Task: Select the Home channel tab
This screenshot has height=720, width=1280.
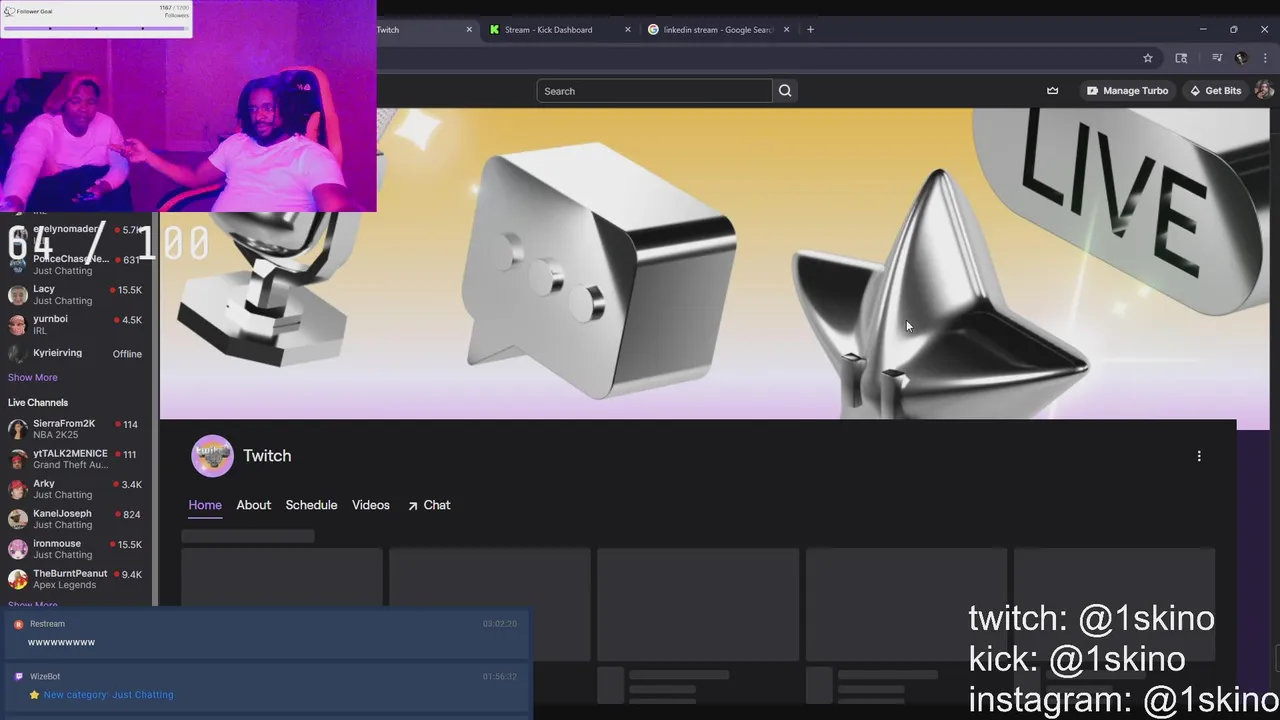Action: click(x=205, y=505)
